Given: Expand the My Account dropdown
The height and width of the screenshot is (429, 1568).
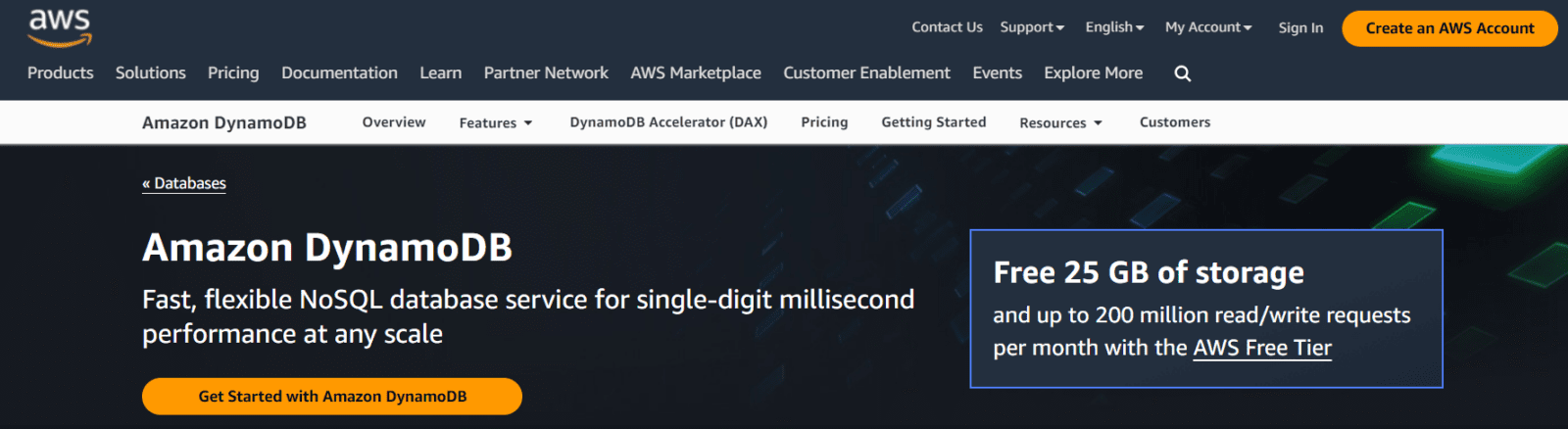Looking at the screenshot, I should [1208, 27].
